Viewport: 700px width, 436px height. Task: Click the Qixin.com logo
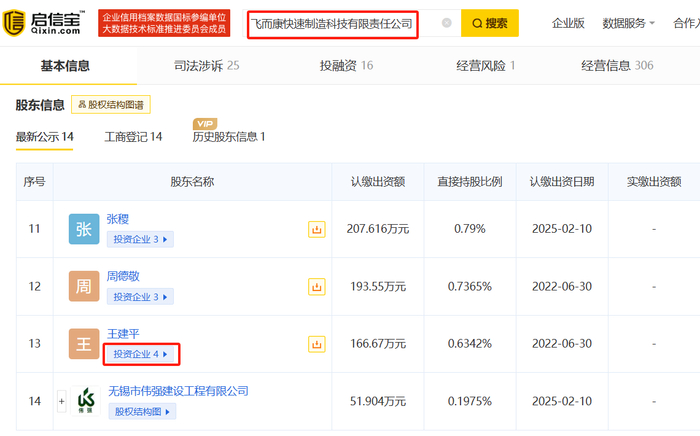(x=43, y=23)
